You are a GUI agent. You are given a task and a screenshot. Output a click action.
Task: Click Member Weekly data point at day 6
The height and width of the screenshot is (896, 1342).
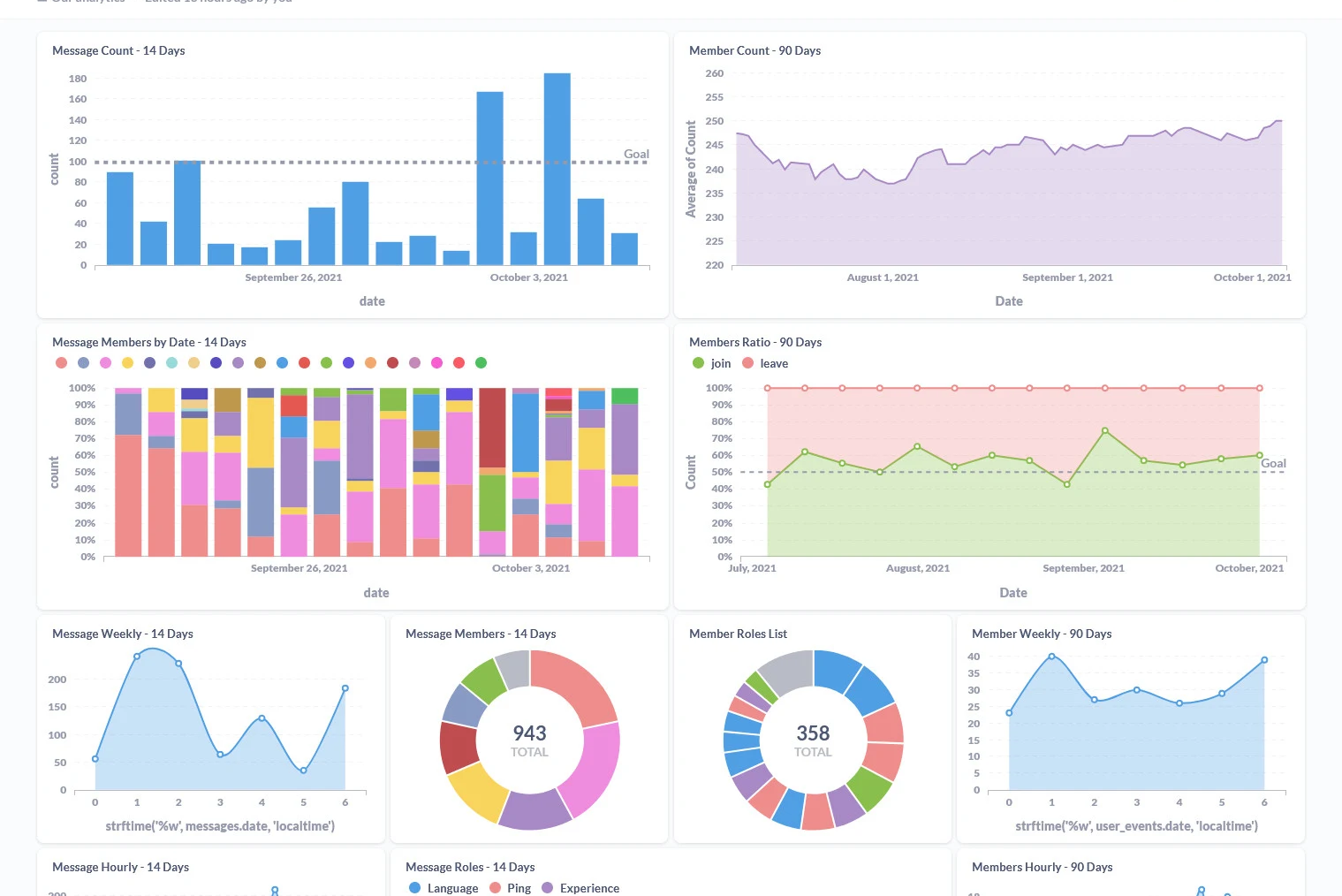[x=1264, y=660]
